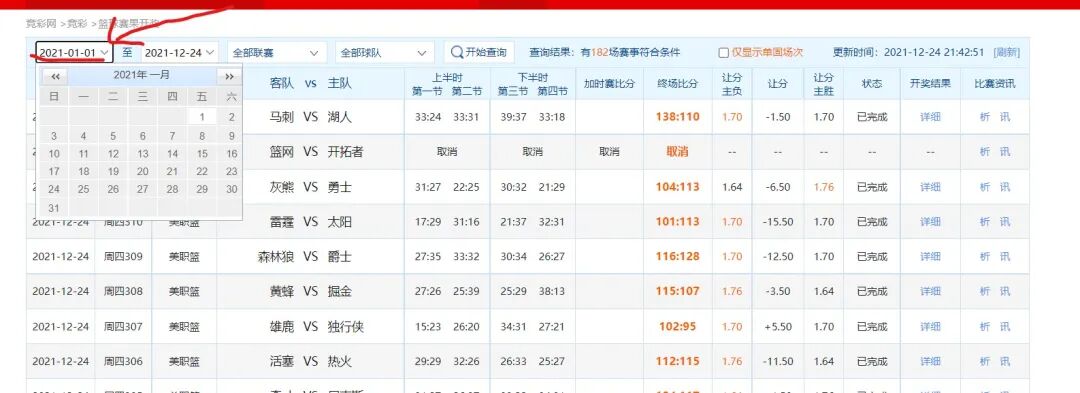The image size is (1080, 393).
Task: Click the calendar title 2021年 一月
Action: (x=142, y=75)
